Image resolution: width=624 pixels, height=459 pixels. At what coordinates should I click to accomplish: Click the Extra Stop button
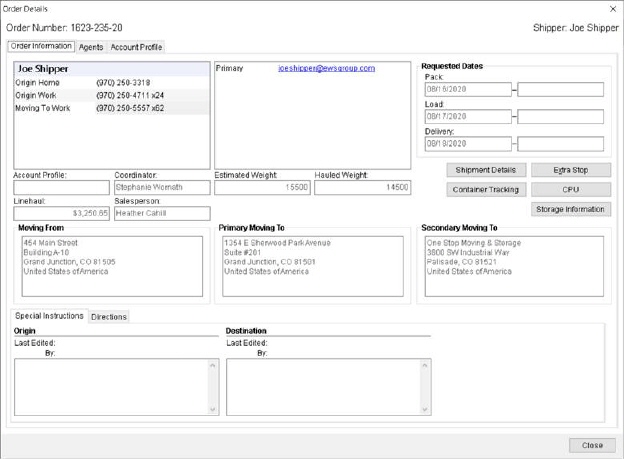[570, 170]
